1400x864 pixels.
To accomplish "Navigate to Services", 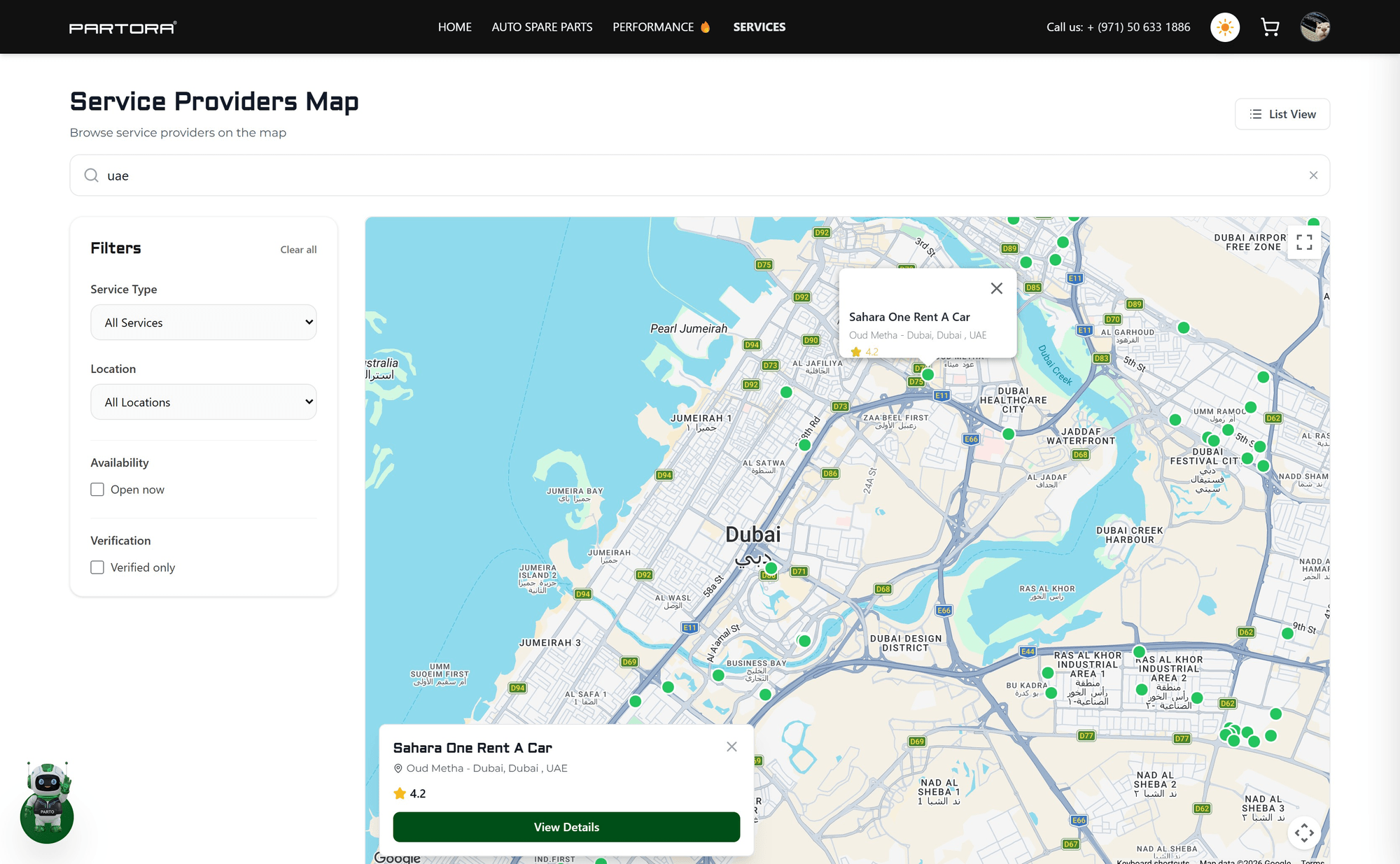I will pos(759,27).
